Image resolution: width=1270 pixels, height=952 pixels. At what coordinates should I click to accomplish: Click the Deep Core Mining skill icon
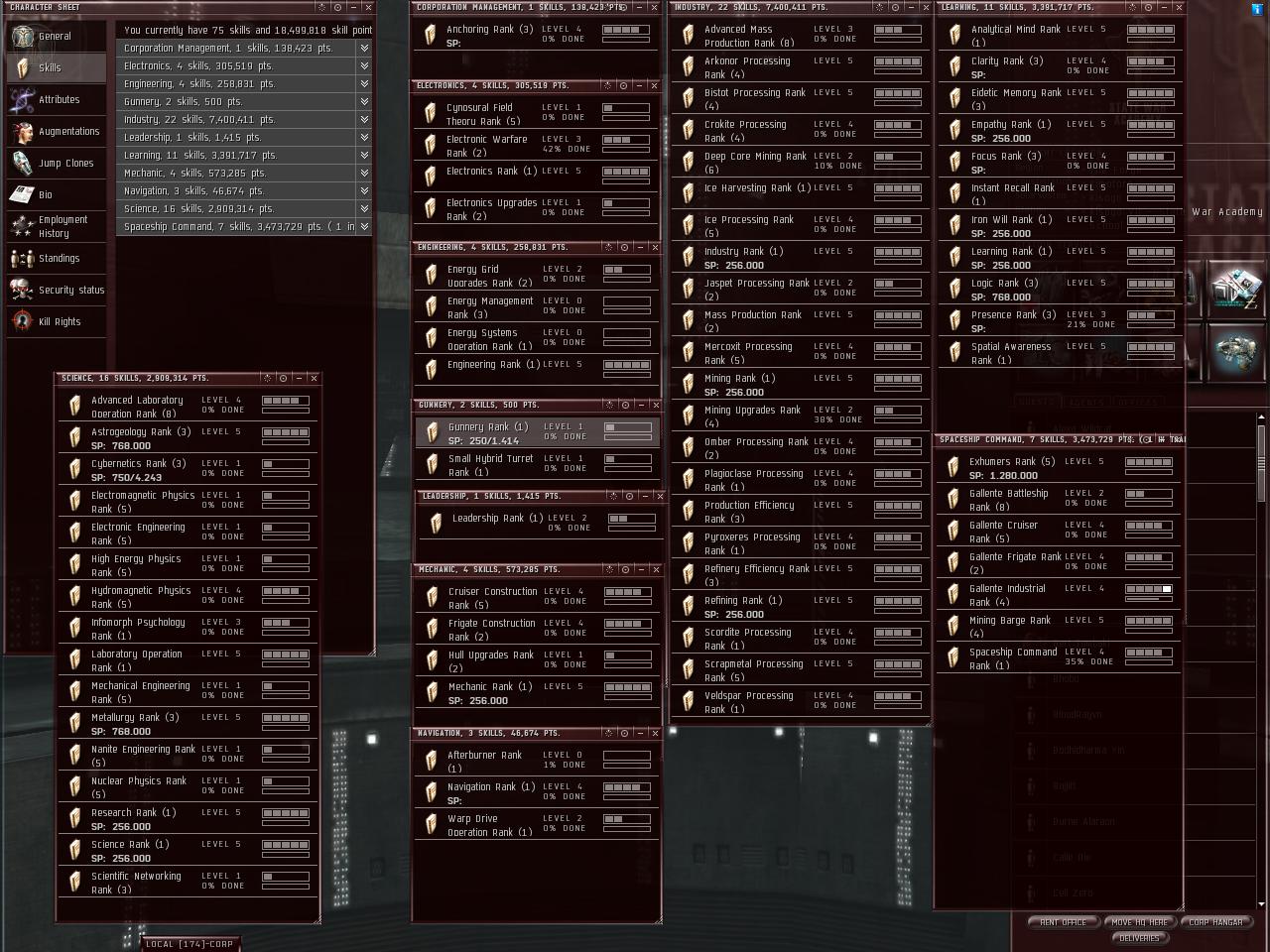(688, 163)
